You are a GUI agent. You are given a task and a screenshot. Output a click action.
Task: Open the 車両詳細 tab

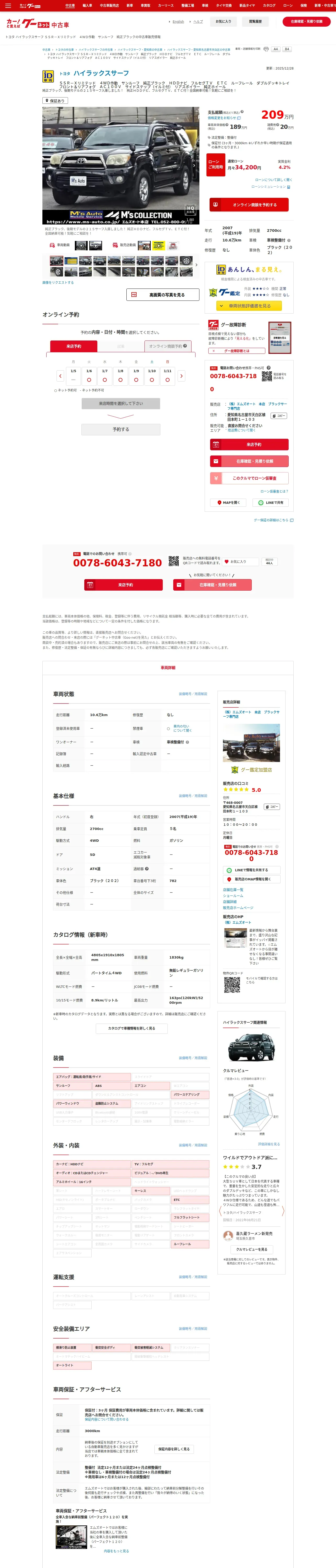(x=168, y=668)
